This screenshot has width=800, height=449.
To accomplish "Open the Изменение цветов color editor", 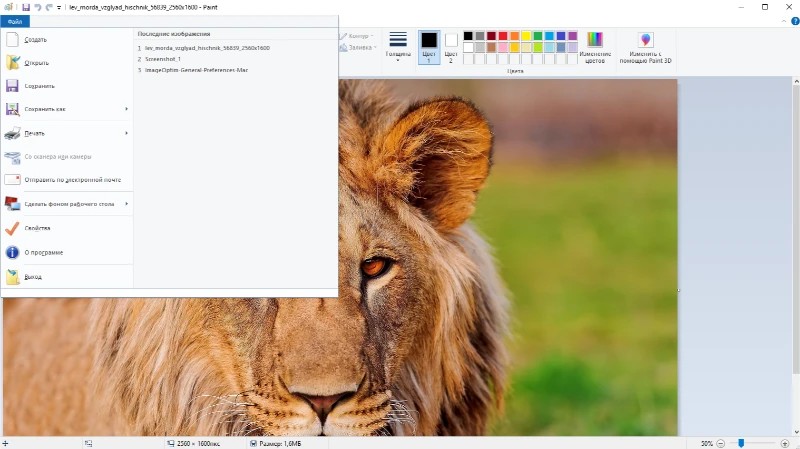I will pos(595,46).
